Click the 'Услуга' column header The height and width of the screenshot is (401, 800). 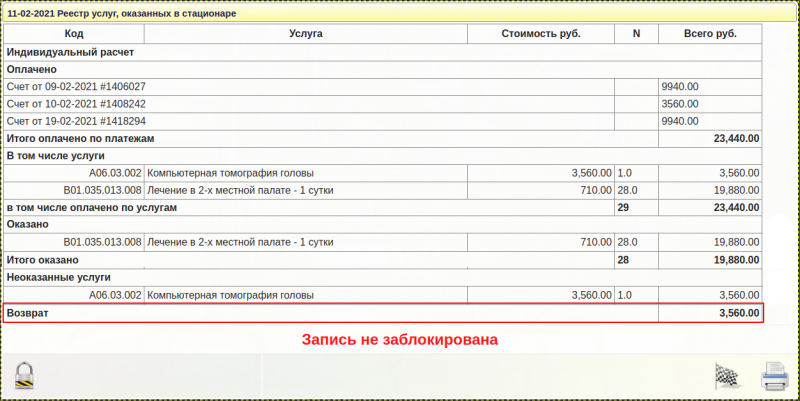click(305, 34)
